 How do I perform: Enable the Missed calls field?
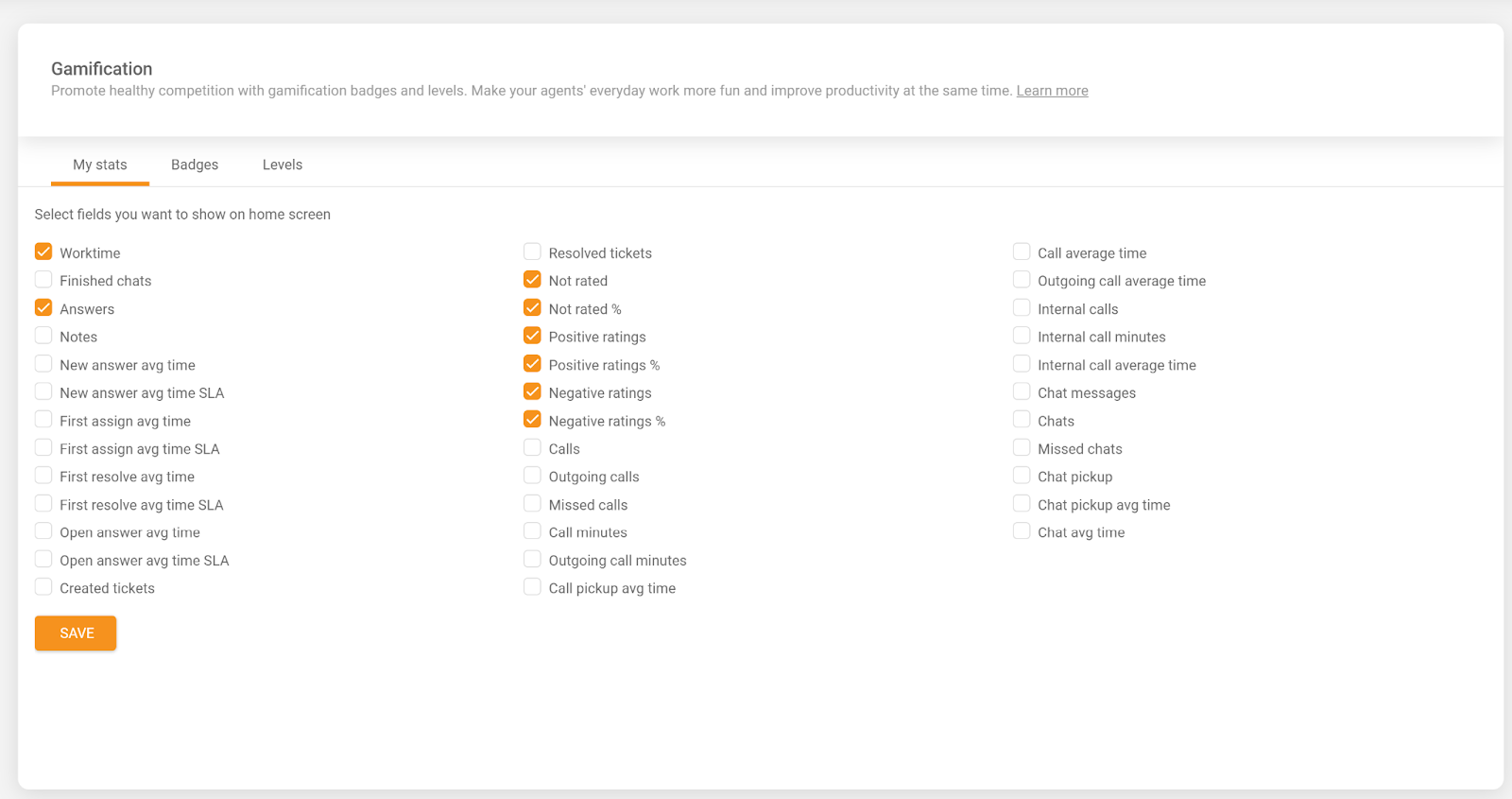(533, 504)
